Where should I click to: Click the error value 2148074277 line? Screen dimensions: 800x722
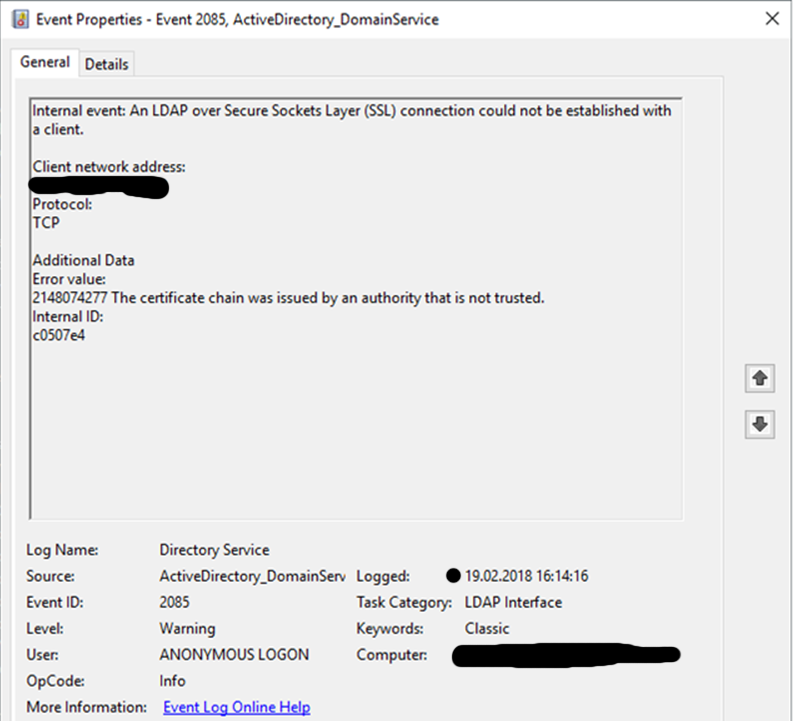point(288,297)
